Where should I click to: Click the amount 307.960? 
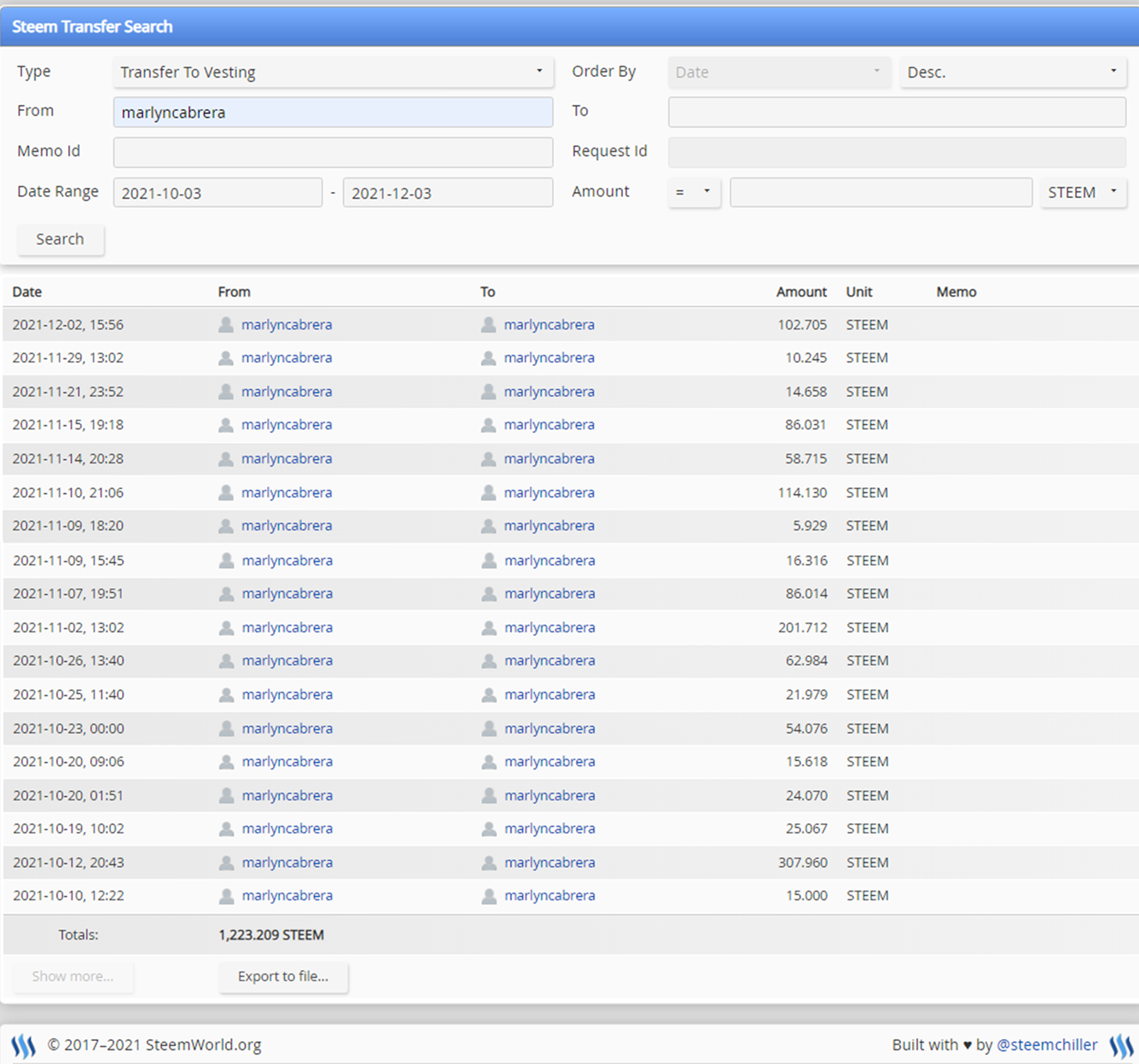click(x=803, y=863)
